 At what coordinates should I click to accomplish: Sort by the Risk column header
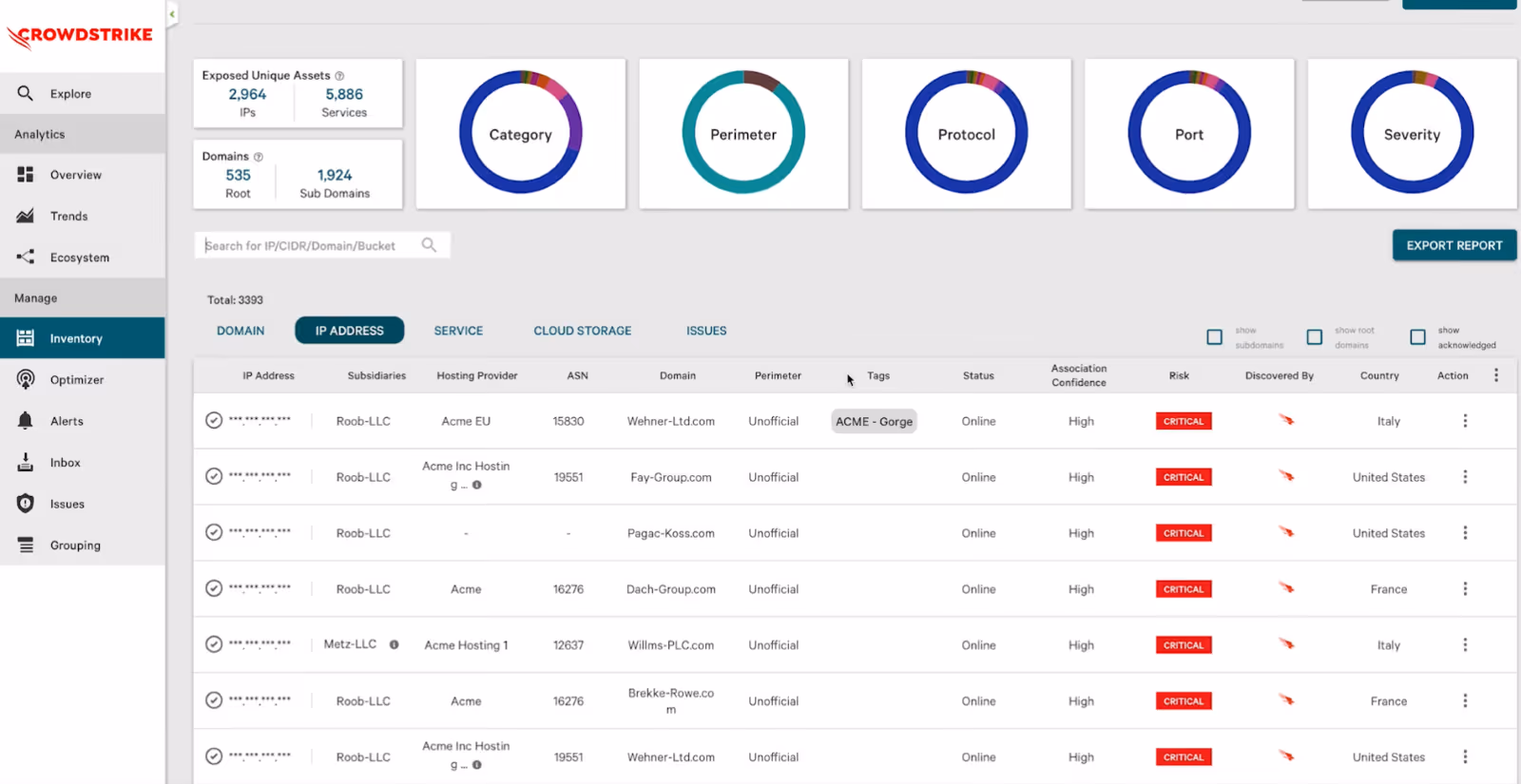pos(1179,375)
